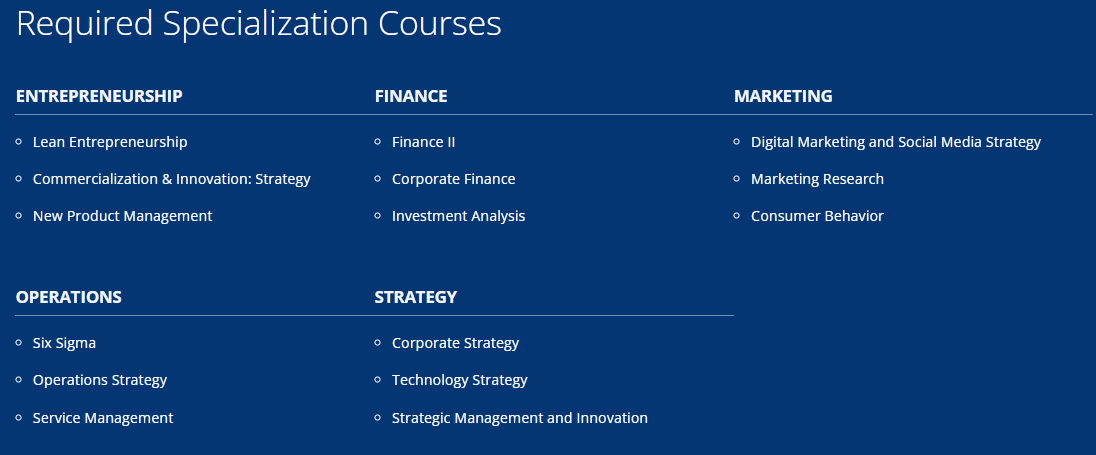
Task: Open New Product Management course
Action: (x=122, y=216)
